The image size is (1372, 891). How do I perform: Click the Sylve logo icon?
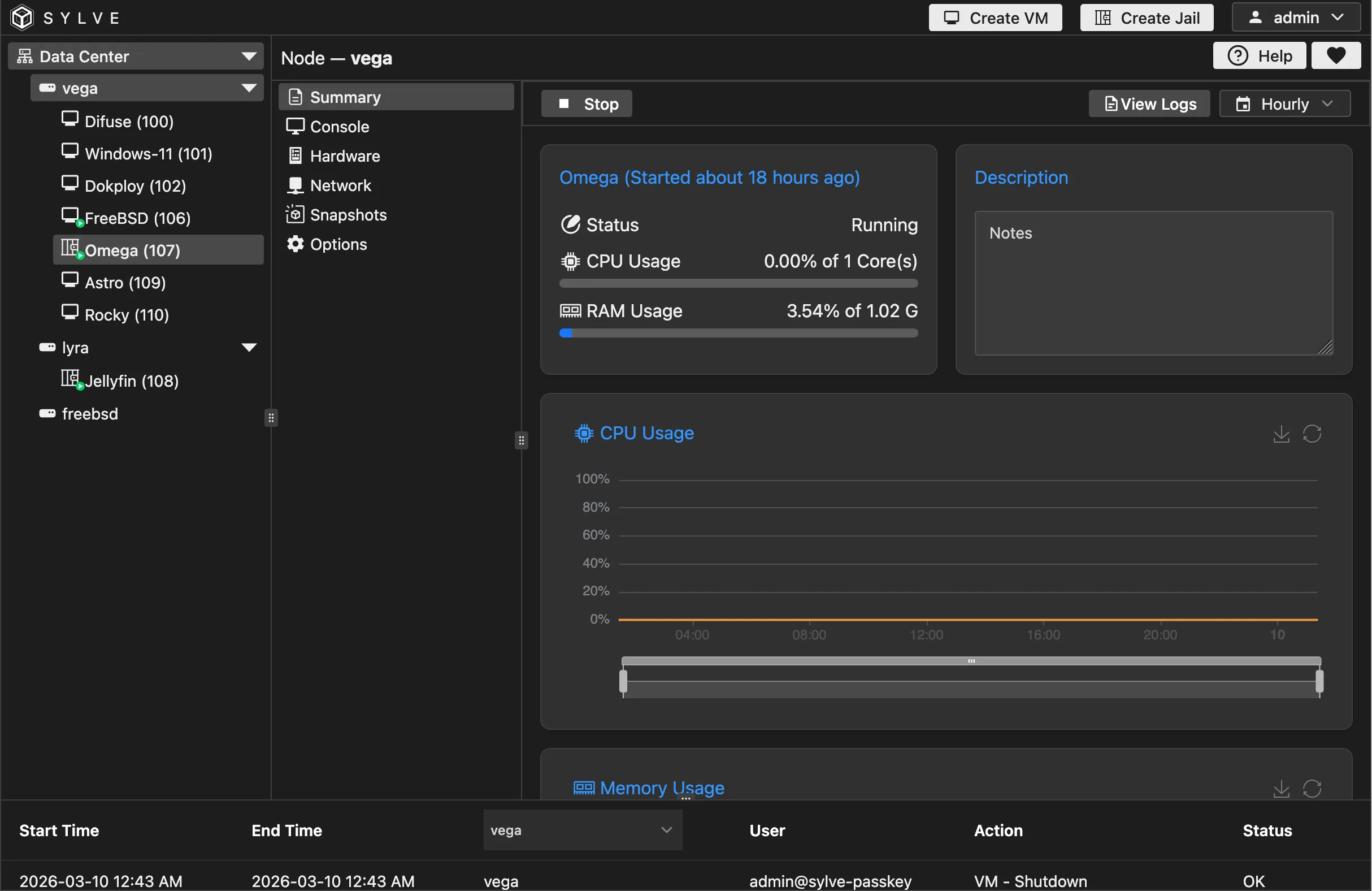pos(22,18)
